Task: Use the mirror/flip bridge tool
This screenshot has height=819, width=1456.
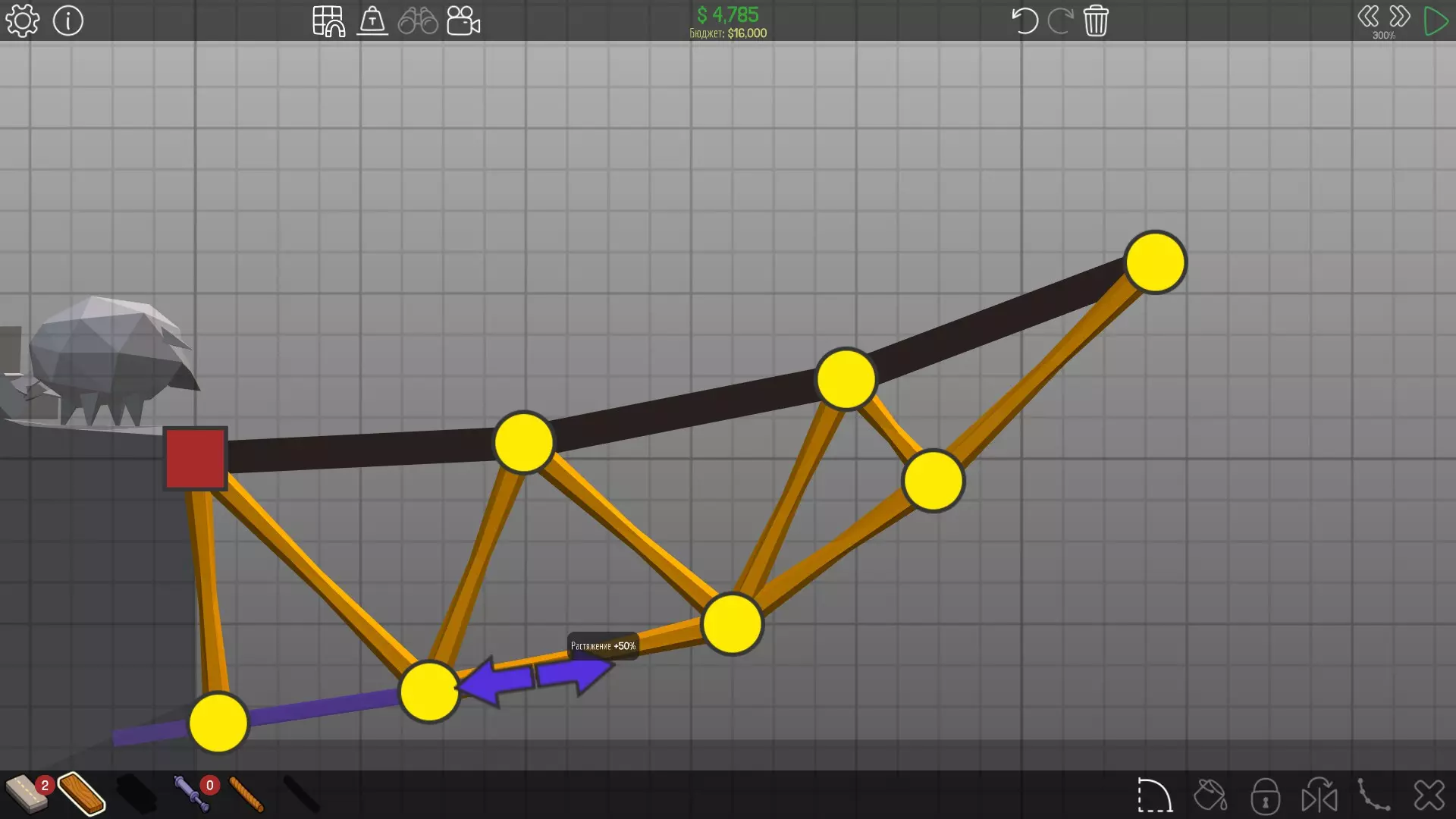Action: click(x=1319, y=795)
